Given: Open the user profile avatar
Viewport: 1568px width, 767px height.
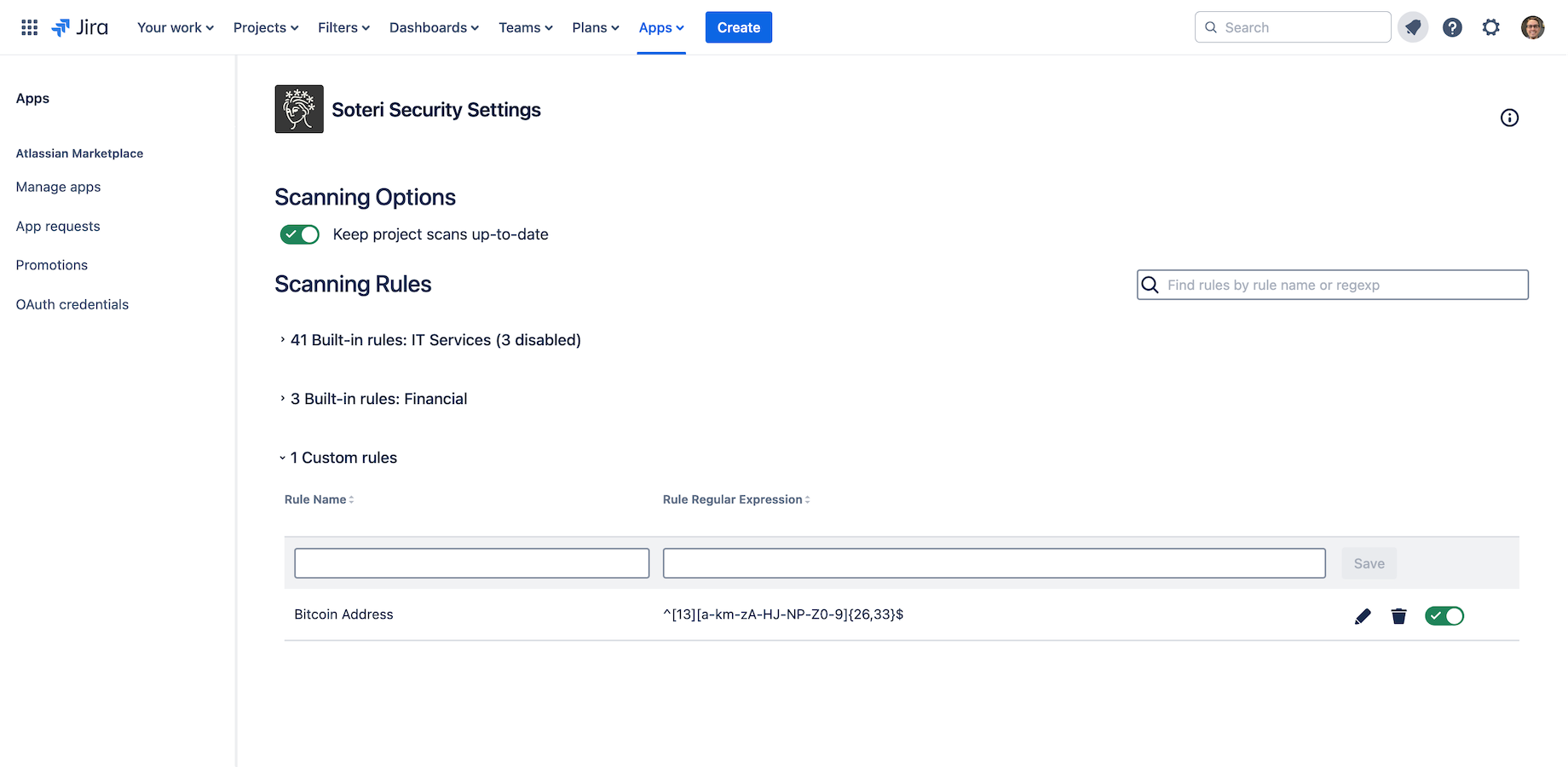Looking at the screenshot, I should coord(1532,27).
